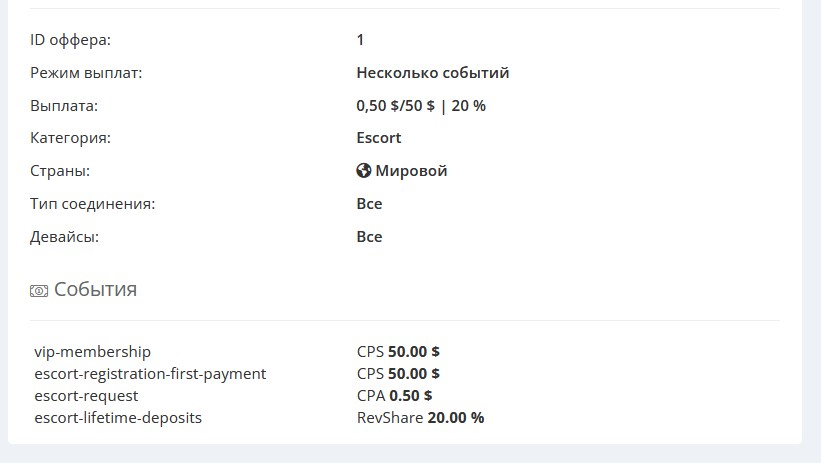Screen dimensions: 821x463
Task: Click the escort-request event name
Action: coord(85,396)
